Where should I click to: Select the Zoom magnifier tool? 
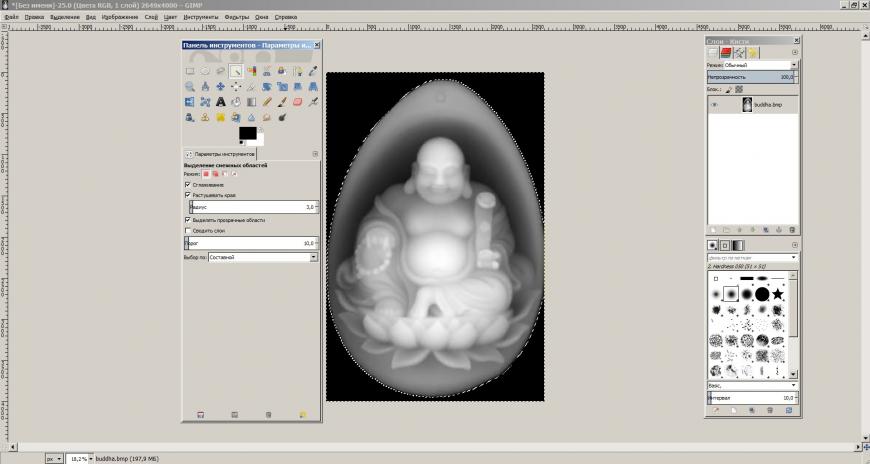coord(189,86)
